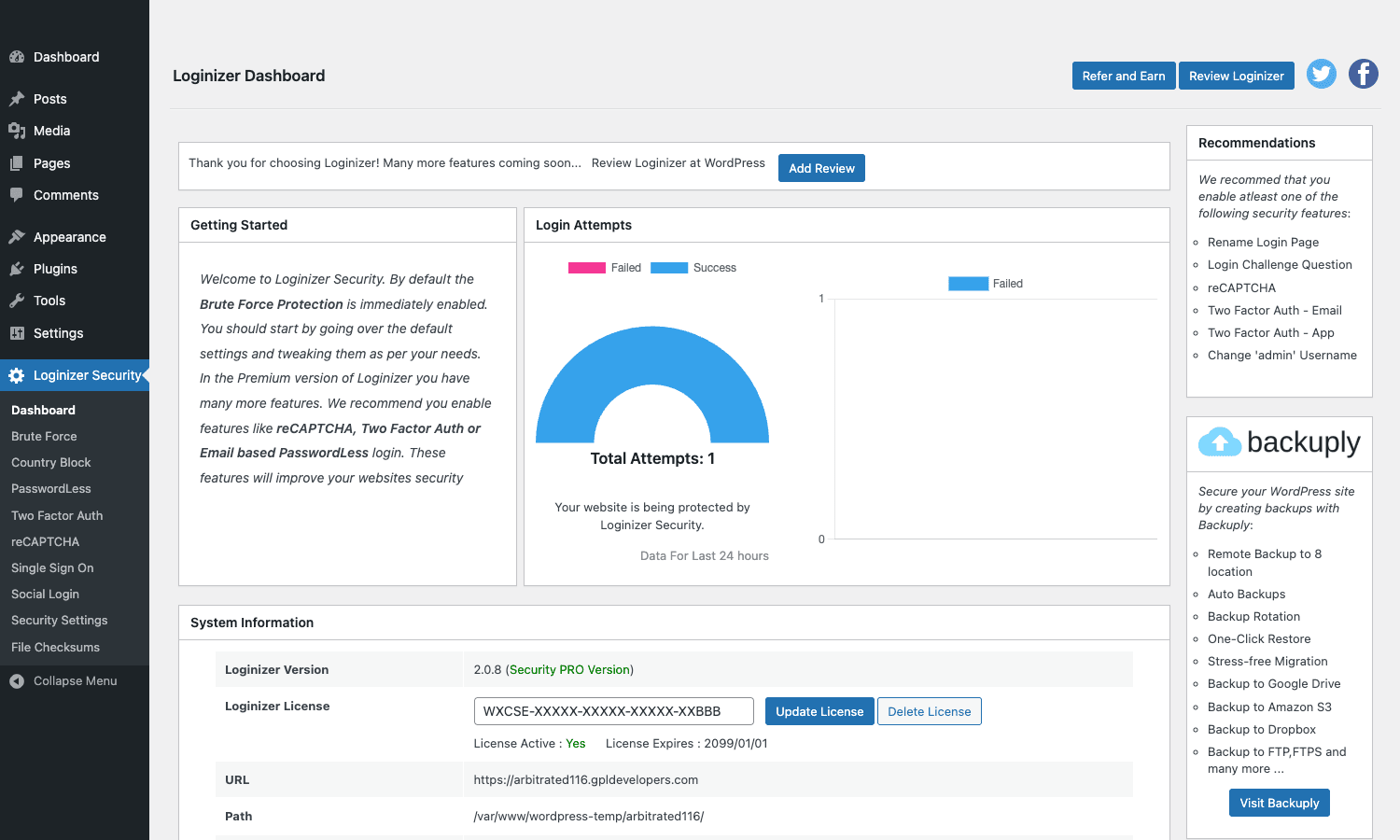
Task: Click the Refer and Earn button
Action: 1124,76
